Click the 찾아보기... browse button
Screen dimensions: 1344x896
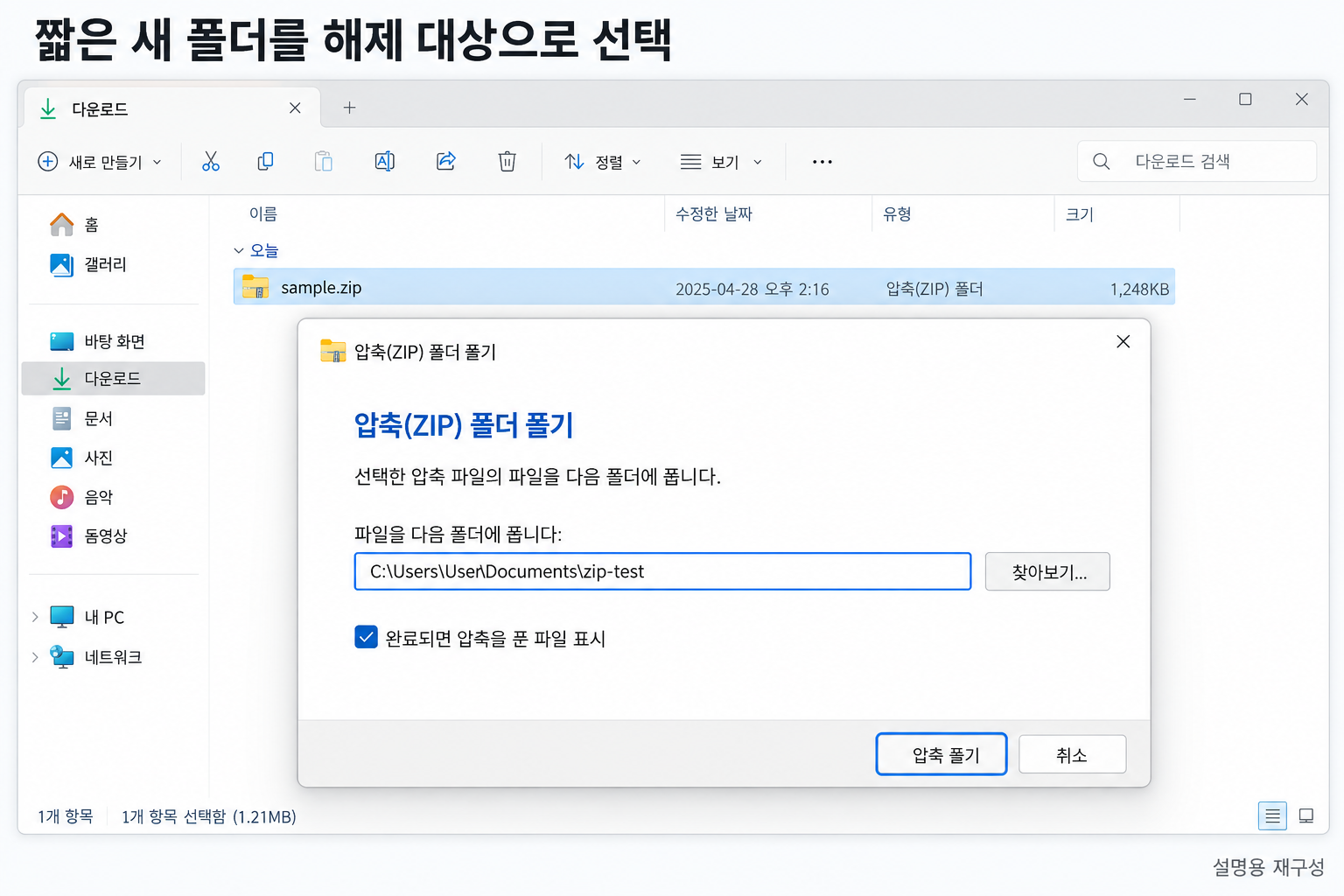1047,571
